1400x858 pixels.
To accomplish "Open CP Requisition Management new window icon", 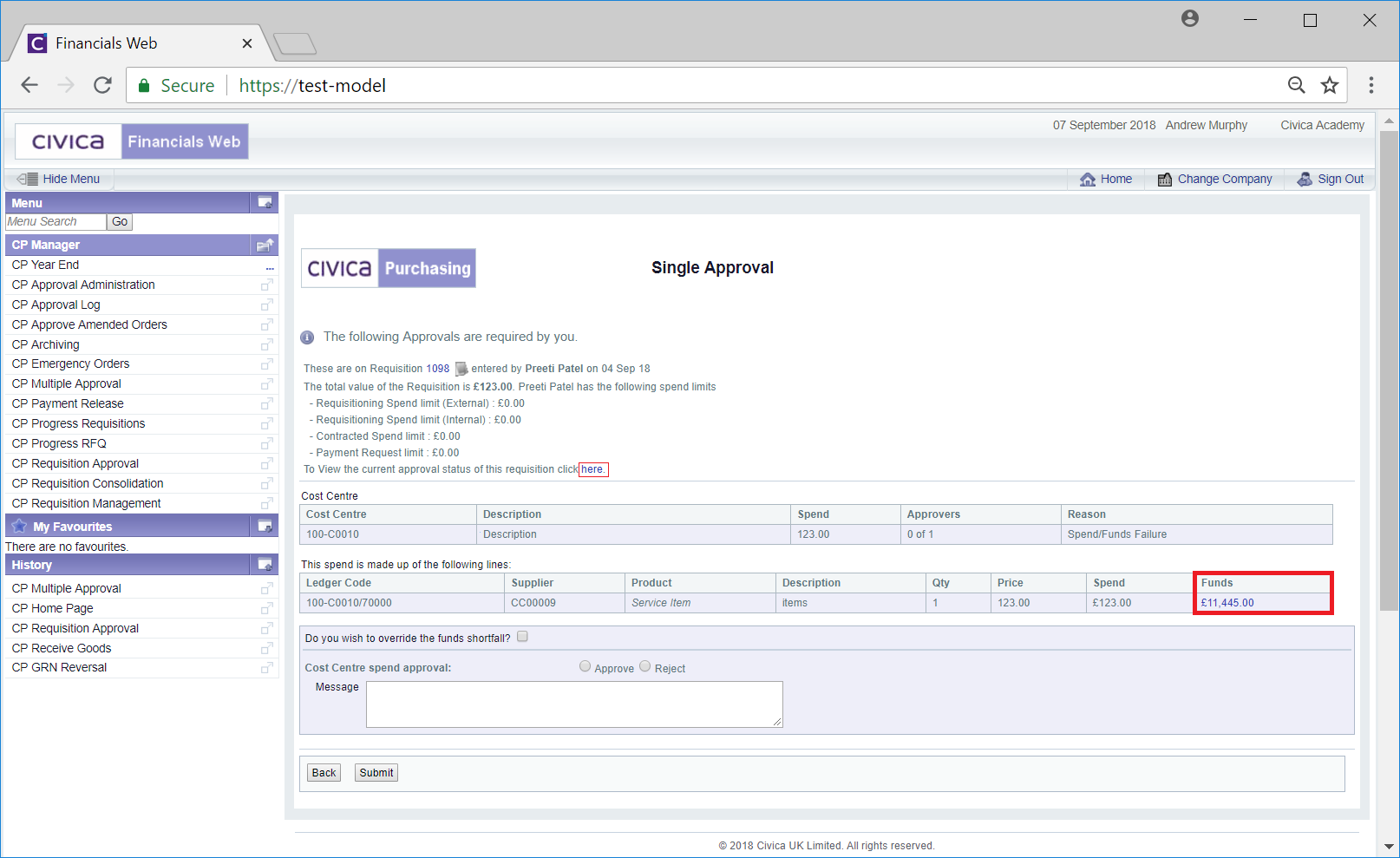I will coord(267,503).
